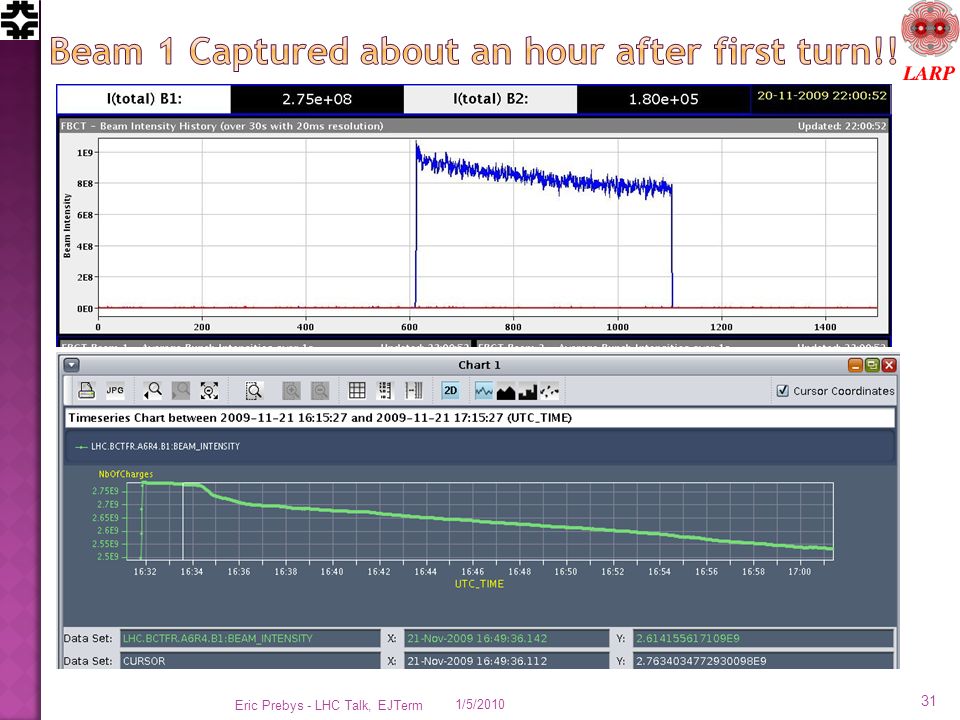Click the print icon in Chart 1 toolbar
Screen dimensions: 960x720
click(x=86, y=391)
